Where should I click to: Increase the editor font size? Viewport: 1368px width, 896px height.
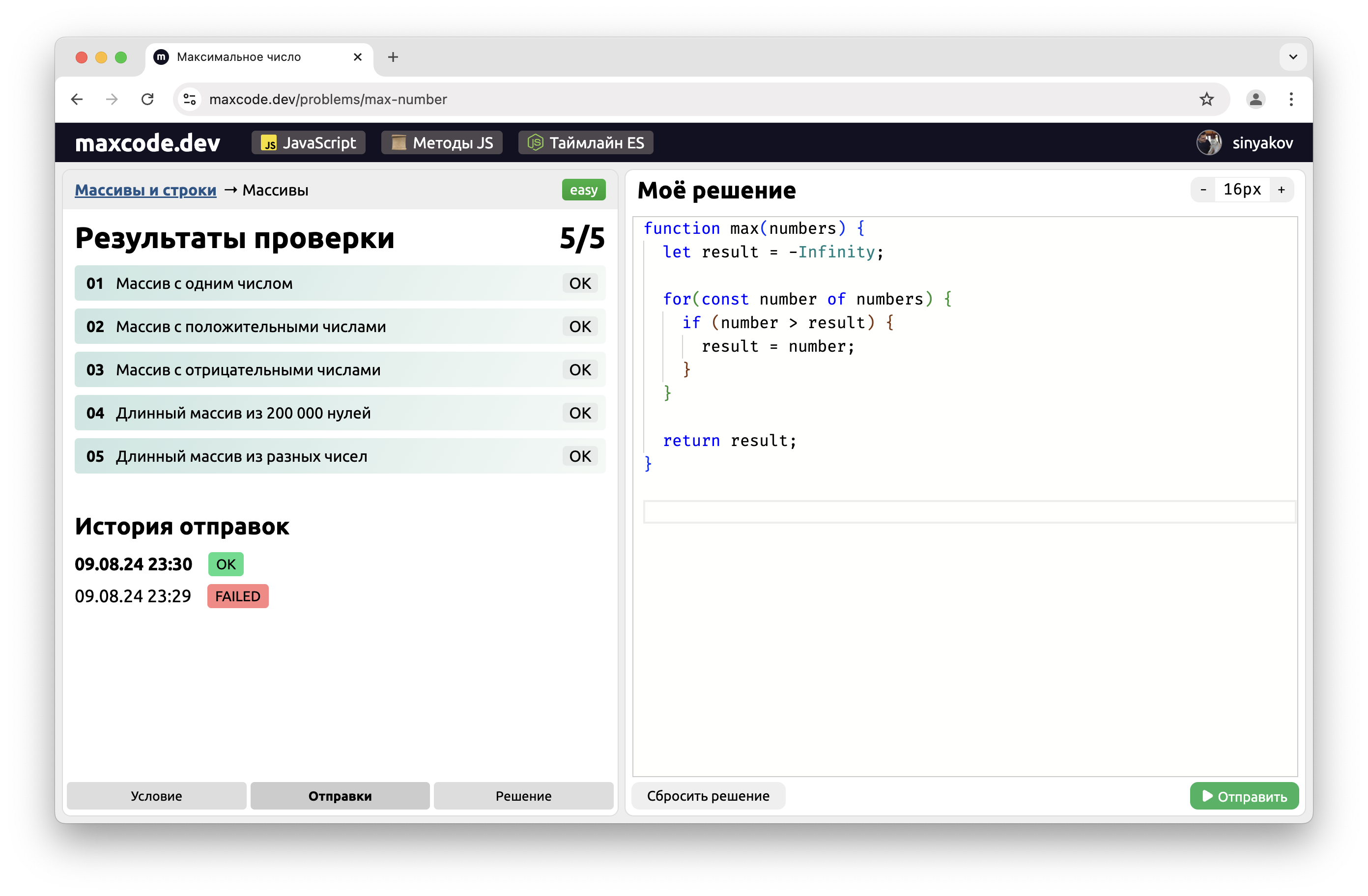pyautogui.click(x=1281, y=190)
